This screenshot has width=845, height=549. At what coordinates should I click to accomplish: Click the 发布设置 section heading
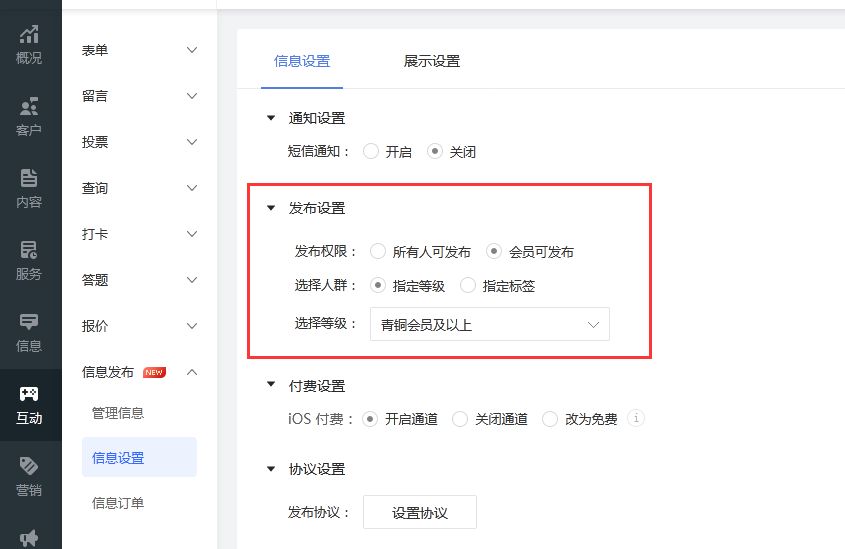pos(317,208)
